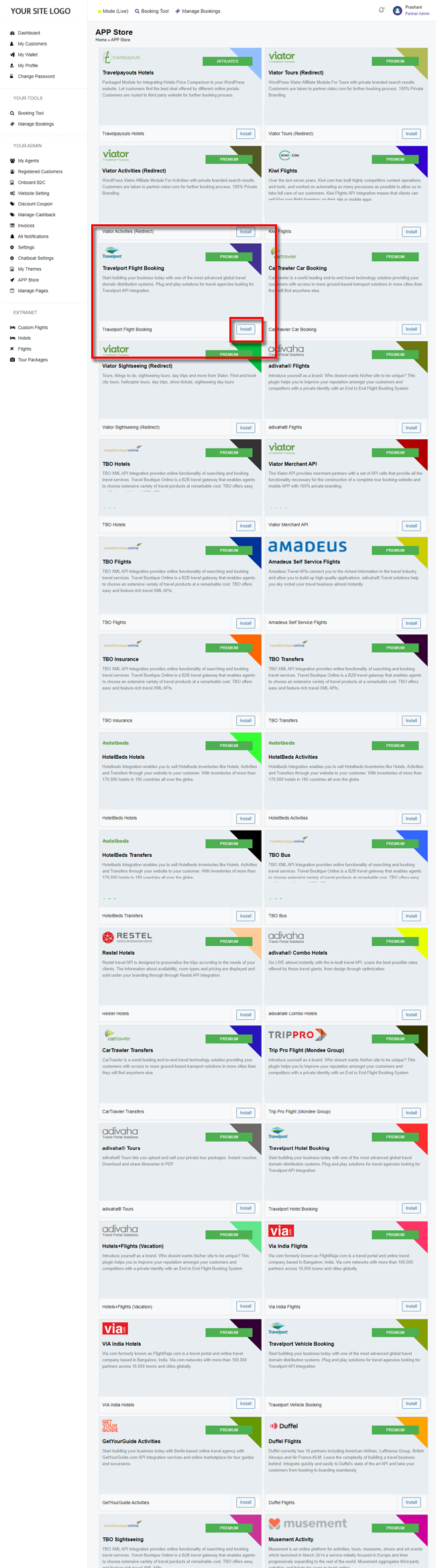Open Manage Bookings in the top bar
Screen dimensions: 436x1568
[198, 11]
